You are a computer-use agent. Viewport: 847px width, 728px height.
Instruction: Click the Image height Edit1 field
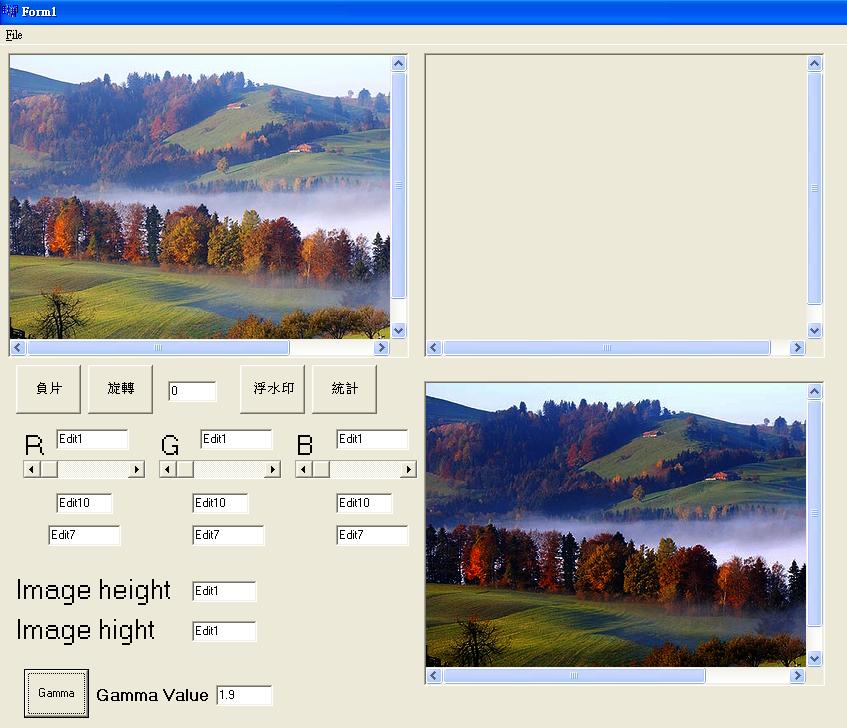point(224,591)
